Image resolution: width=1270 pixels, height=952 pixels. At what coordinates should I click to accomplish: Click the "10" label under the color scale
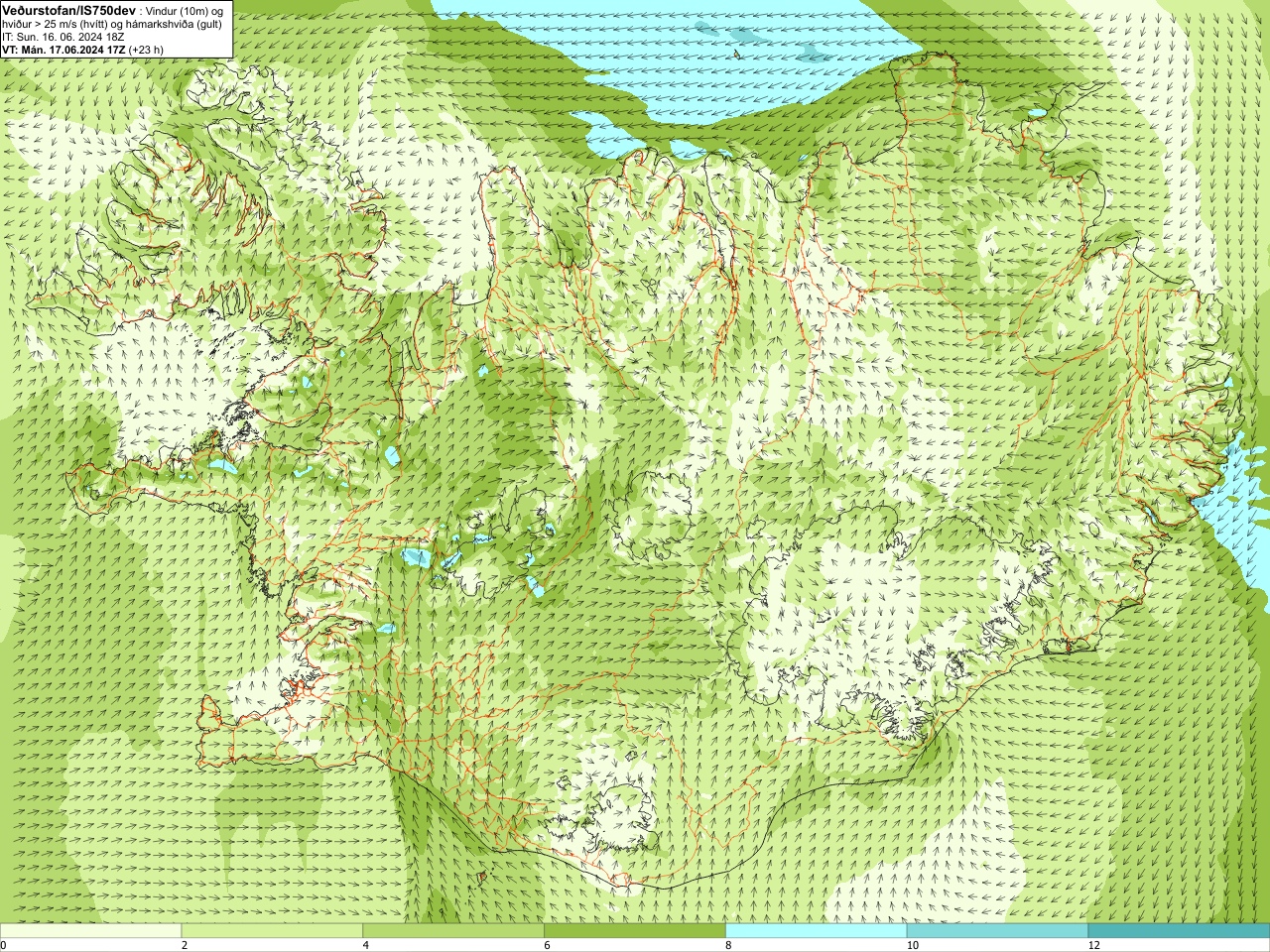[x=913, y=945]
